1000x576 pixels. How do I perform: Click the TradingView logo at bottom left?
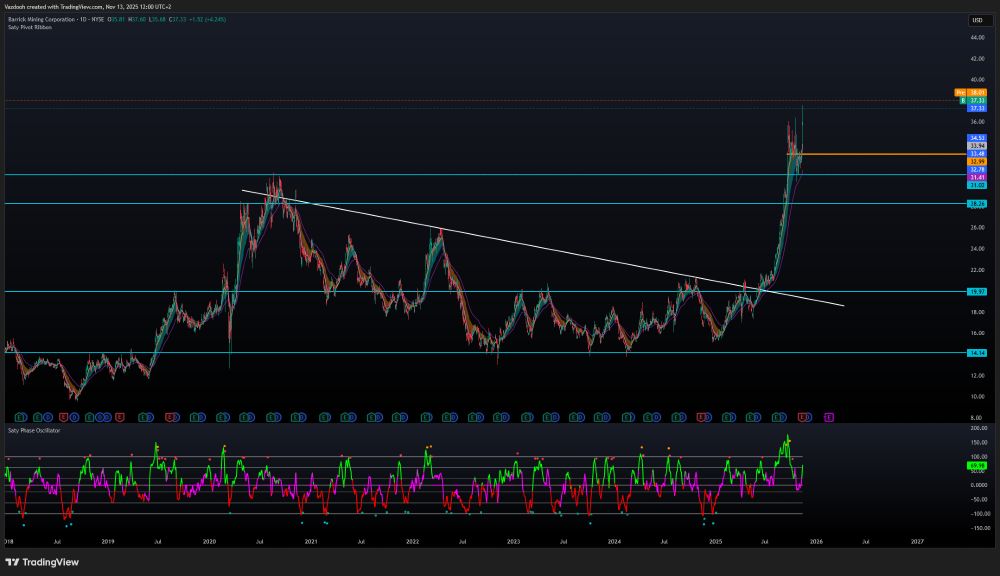click(42, 562)
